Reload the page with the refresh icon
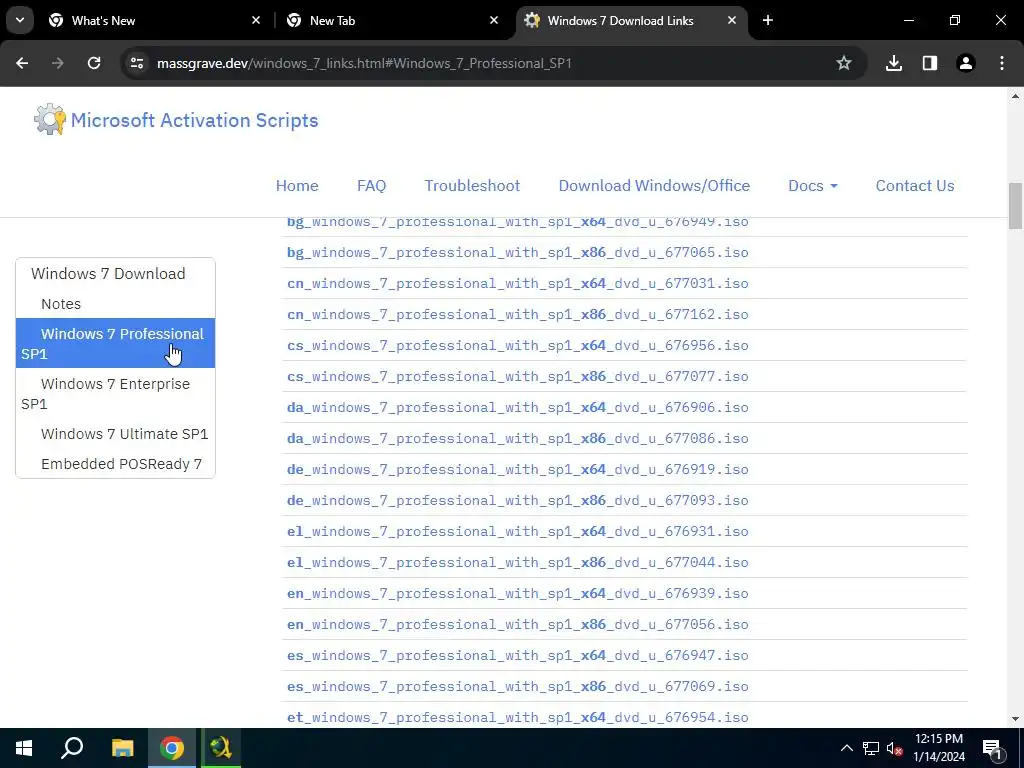The image size is (1024, 768). pos(94,63)
